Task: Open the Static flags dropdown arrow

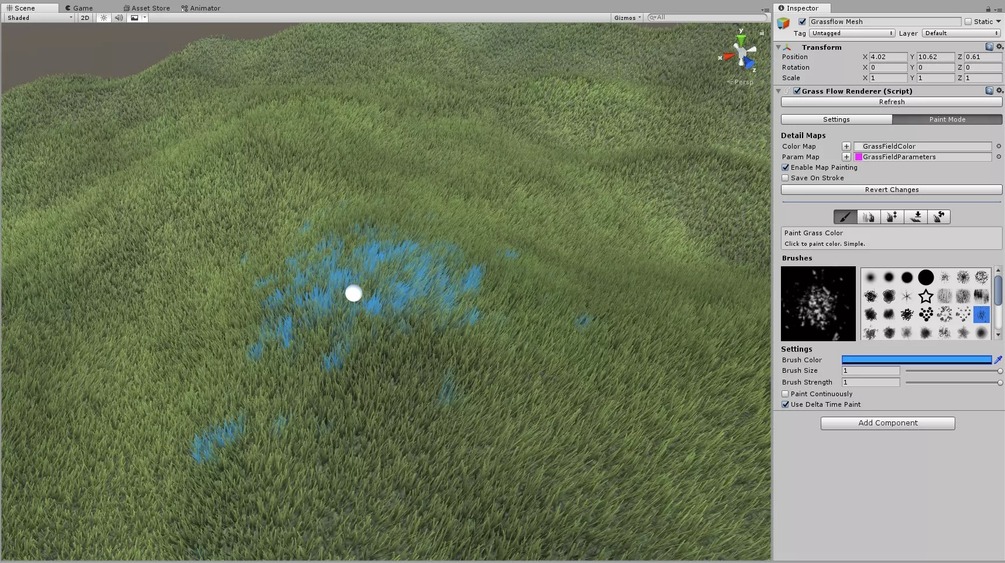Action: (999, 21)
